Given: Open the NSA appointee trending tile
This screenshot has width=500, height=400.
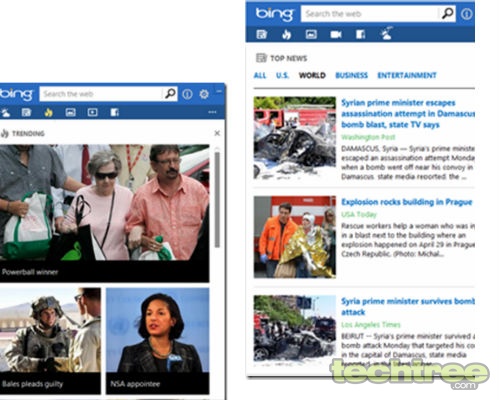Looking at the screenshot, I should tap(158, 341).
